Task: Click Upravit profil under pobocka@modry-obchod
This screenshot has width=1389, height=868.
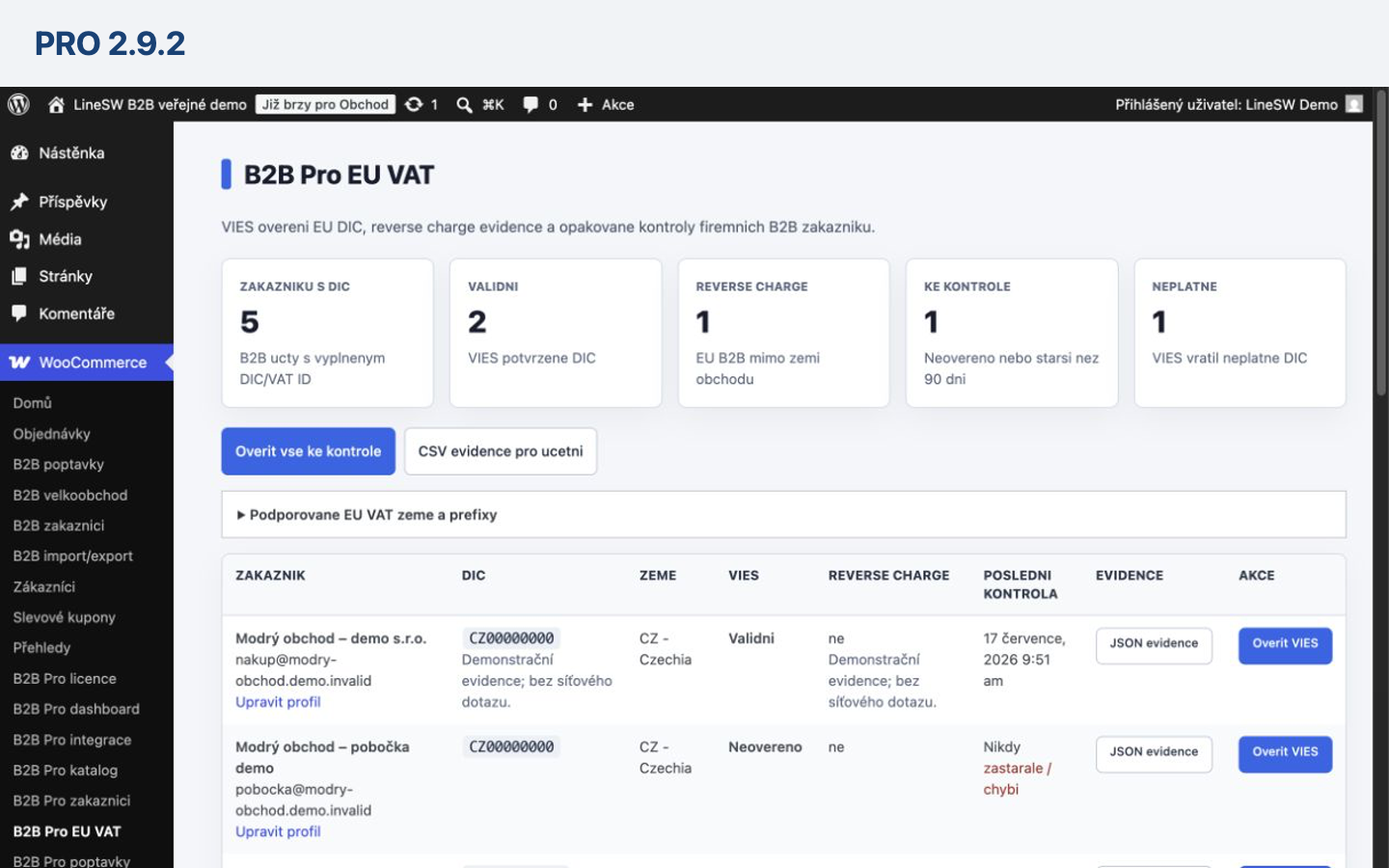Action: [278, 831]
